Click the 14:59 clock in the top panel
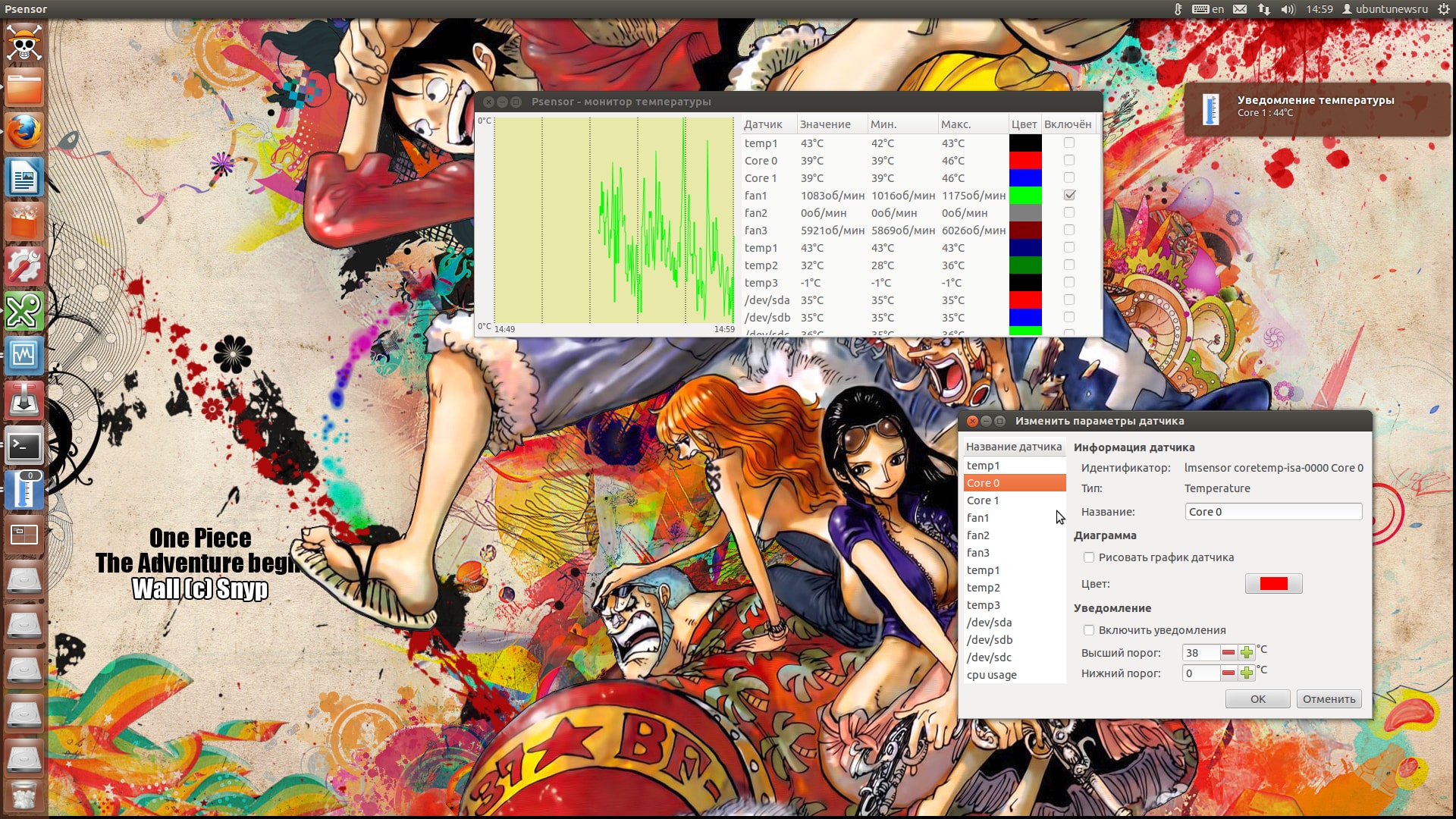The image size is (1456, 819). [1319, 9]
